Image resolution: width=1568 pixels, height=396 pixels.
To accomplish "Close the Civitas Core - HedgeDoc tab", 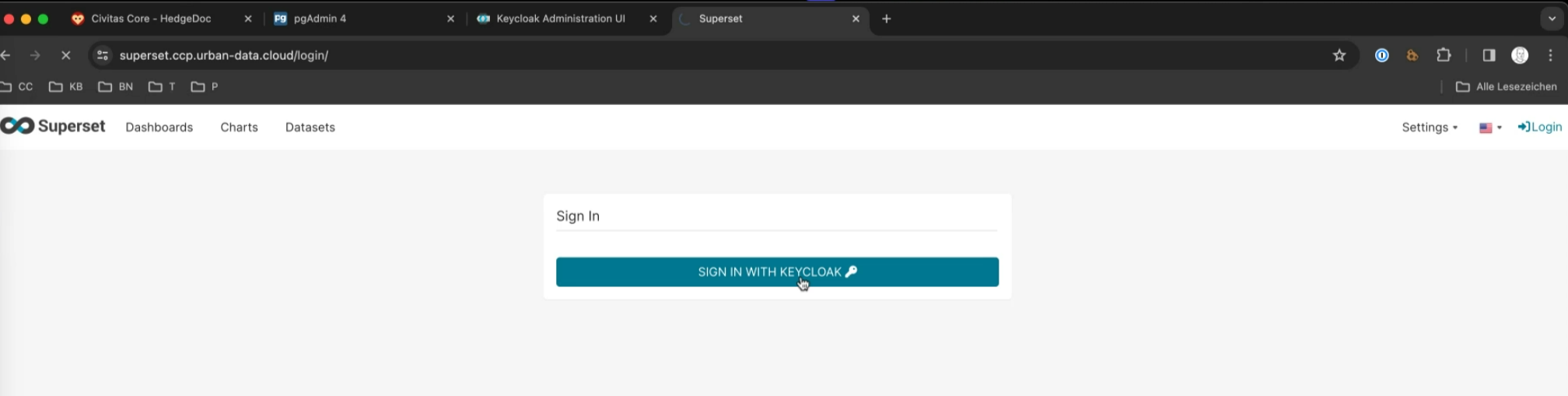I will (x=248, y=19).
